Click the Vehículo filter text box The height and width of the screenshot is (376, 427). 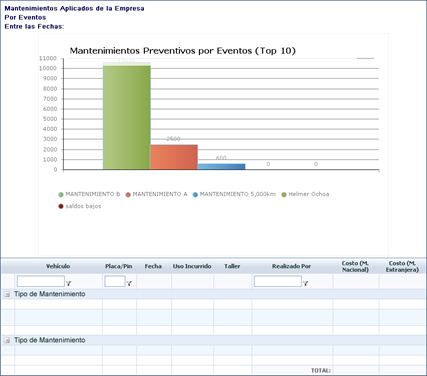41,281
